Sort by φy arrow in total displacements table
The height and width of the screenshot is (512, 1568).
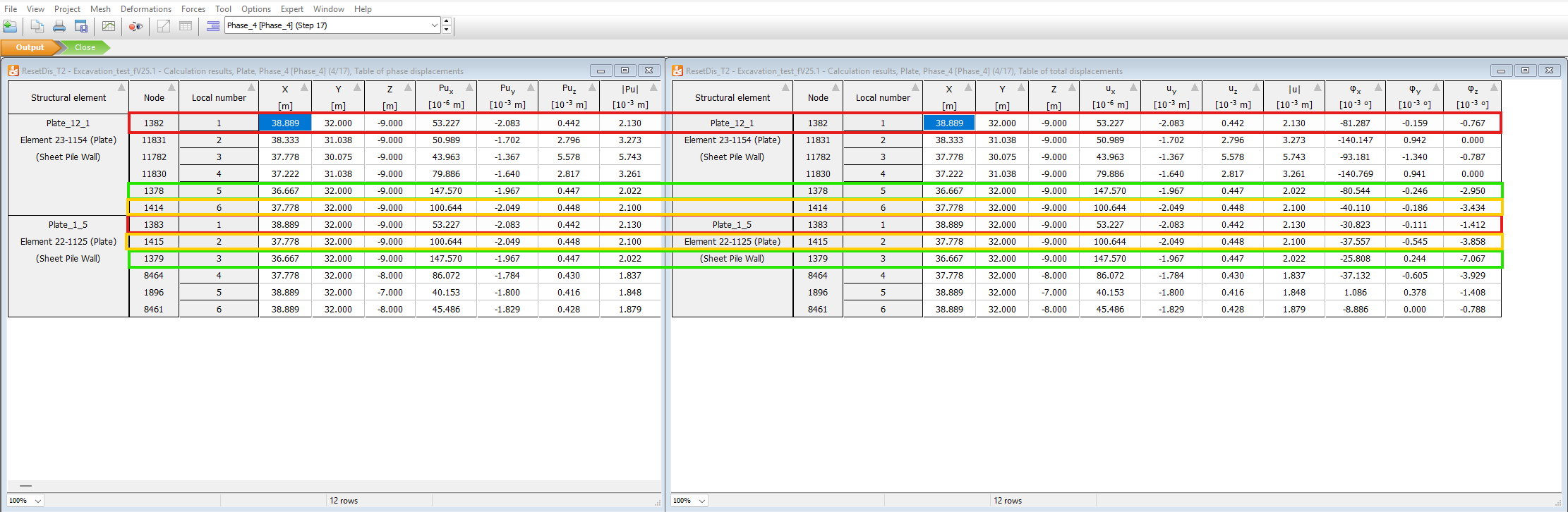tap(1436, 87)
